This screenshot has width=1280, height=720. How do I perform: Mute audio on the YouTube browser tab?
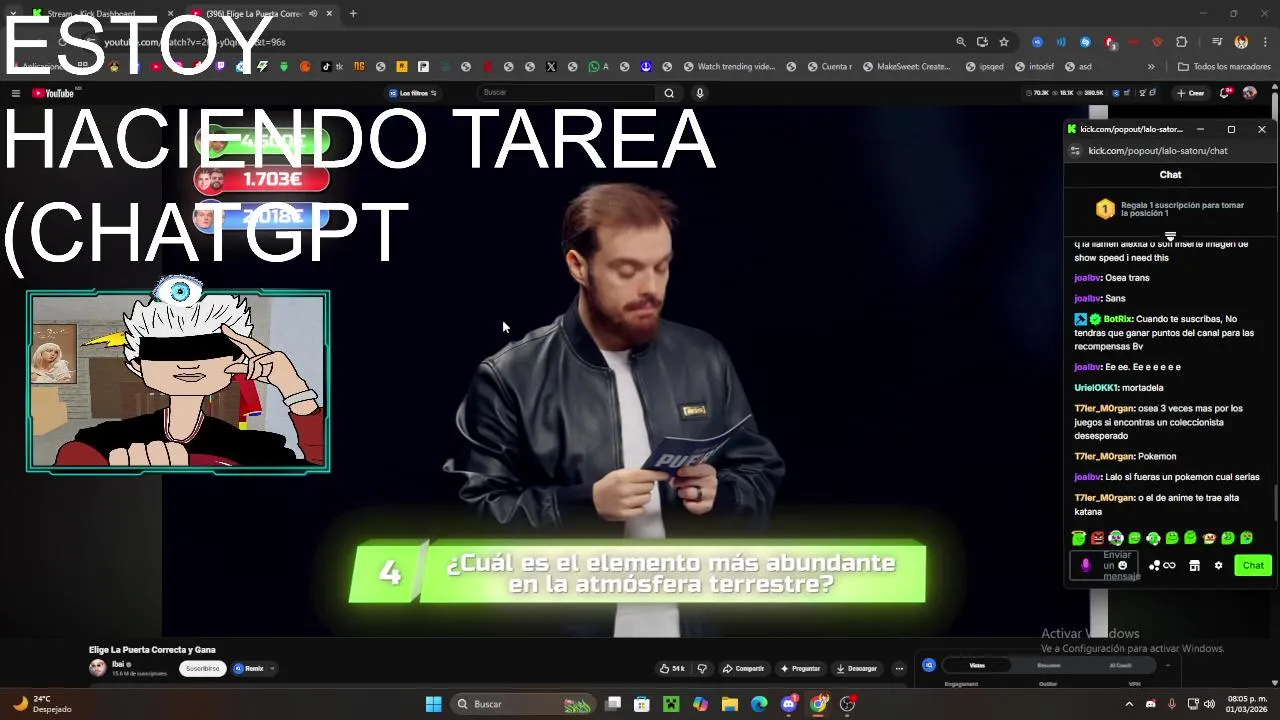pyautogui.click(x=314, y=14)
